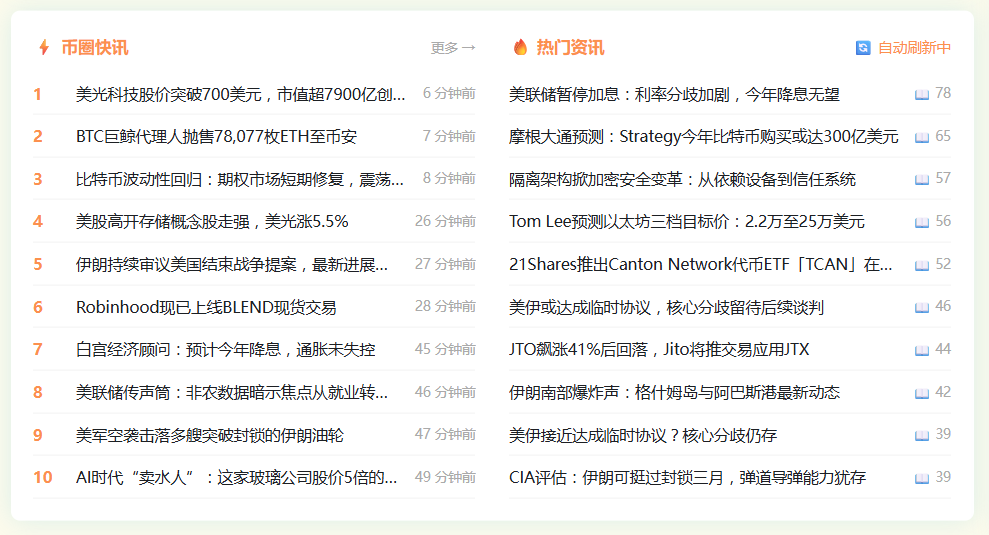Open headline 美股高开存储概念股走强
Viewport: 989px width, 535px height.
[x=212, y=222]
